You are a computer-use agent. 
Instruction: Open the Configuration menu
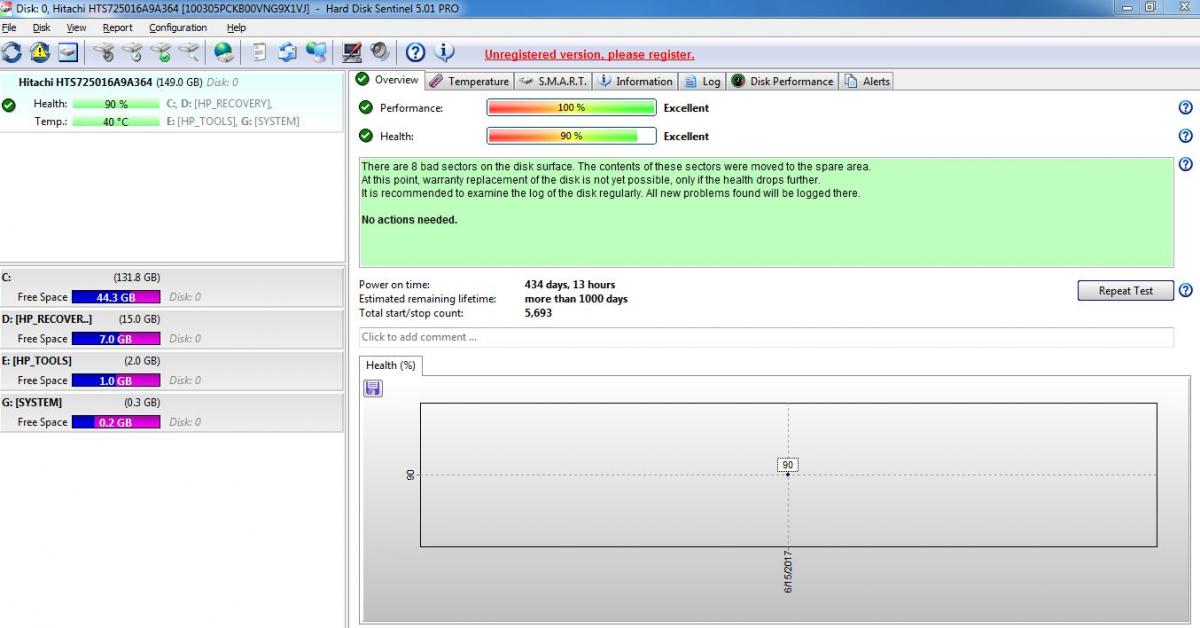pos(178,28)
